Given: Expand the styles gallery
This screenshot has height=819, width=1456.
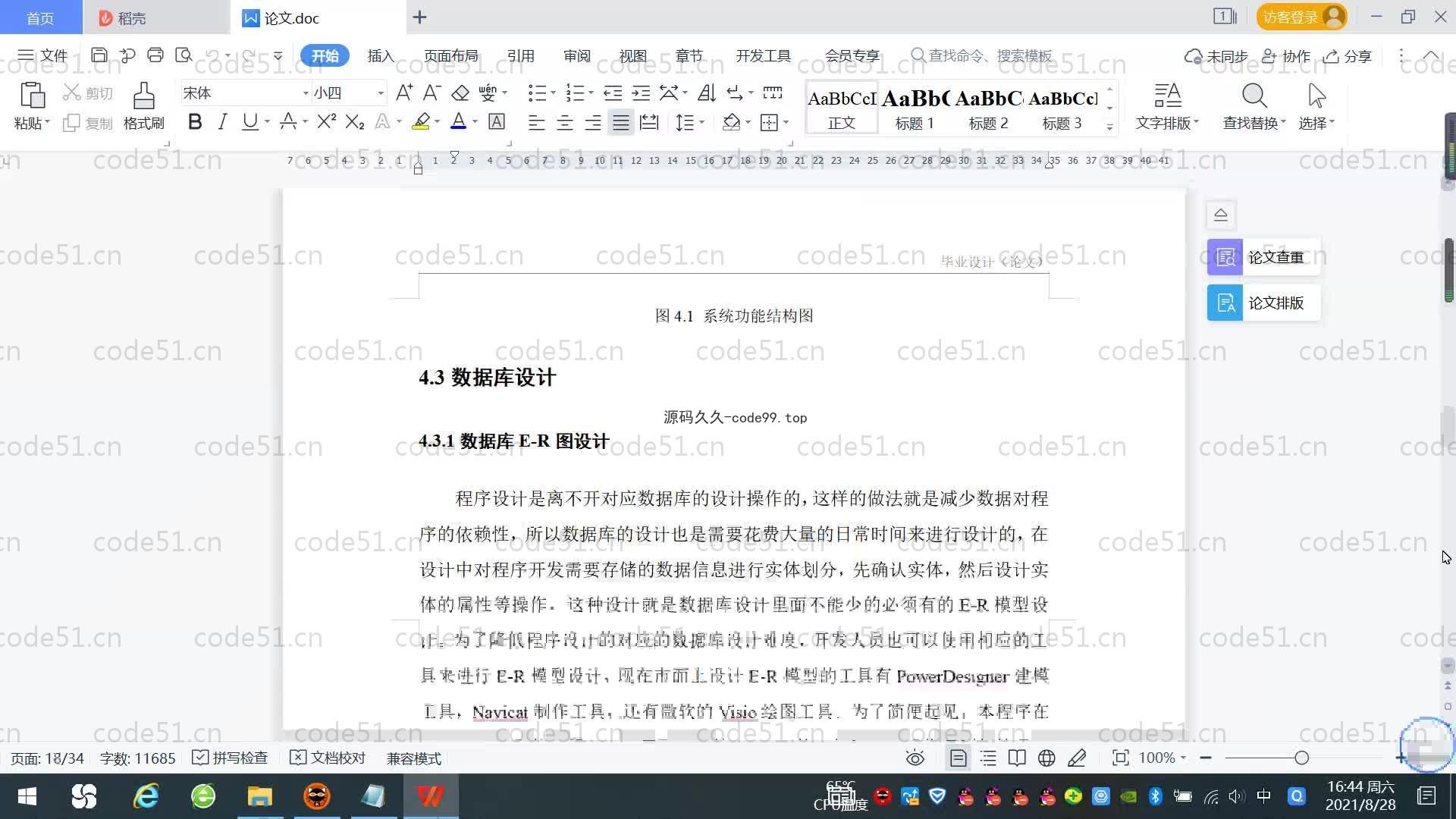Looking at the screenshot, I should click(x=1109, y=127).
